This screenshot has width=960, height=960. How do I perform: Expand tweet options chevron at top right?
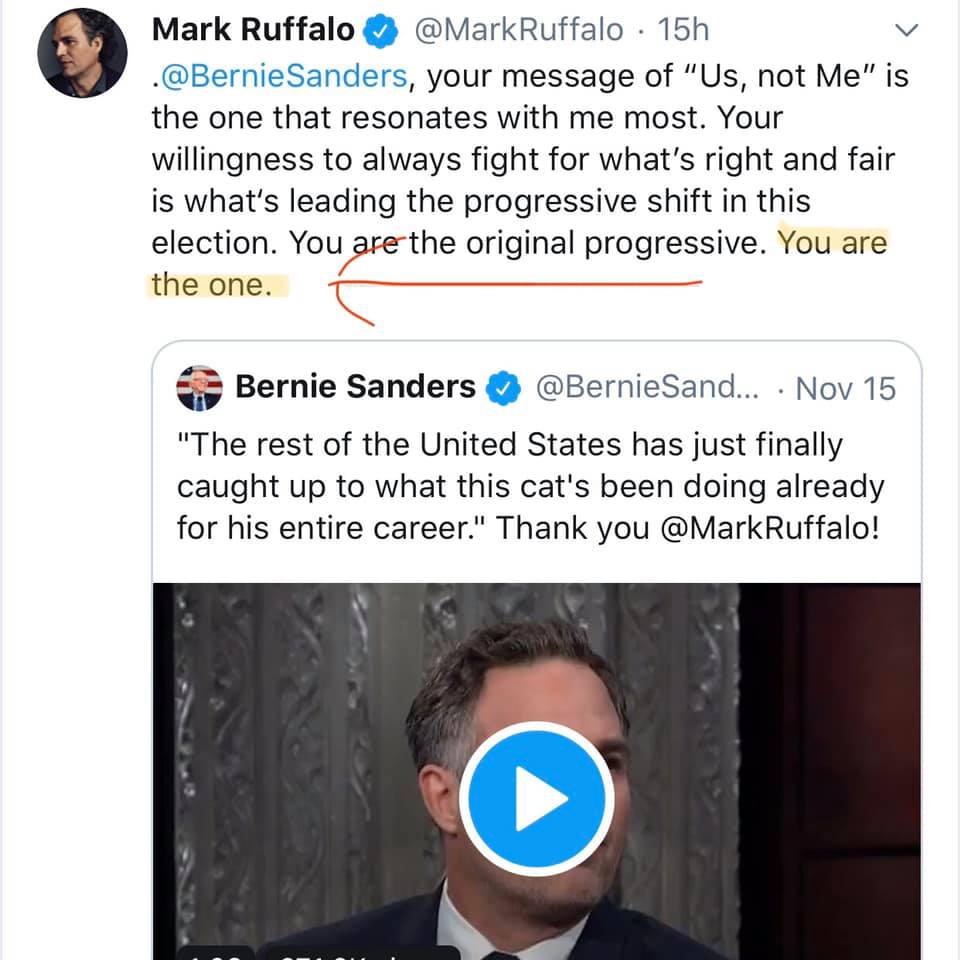(905, 32)
